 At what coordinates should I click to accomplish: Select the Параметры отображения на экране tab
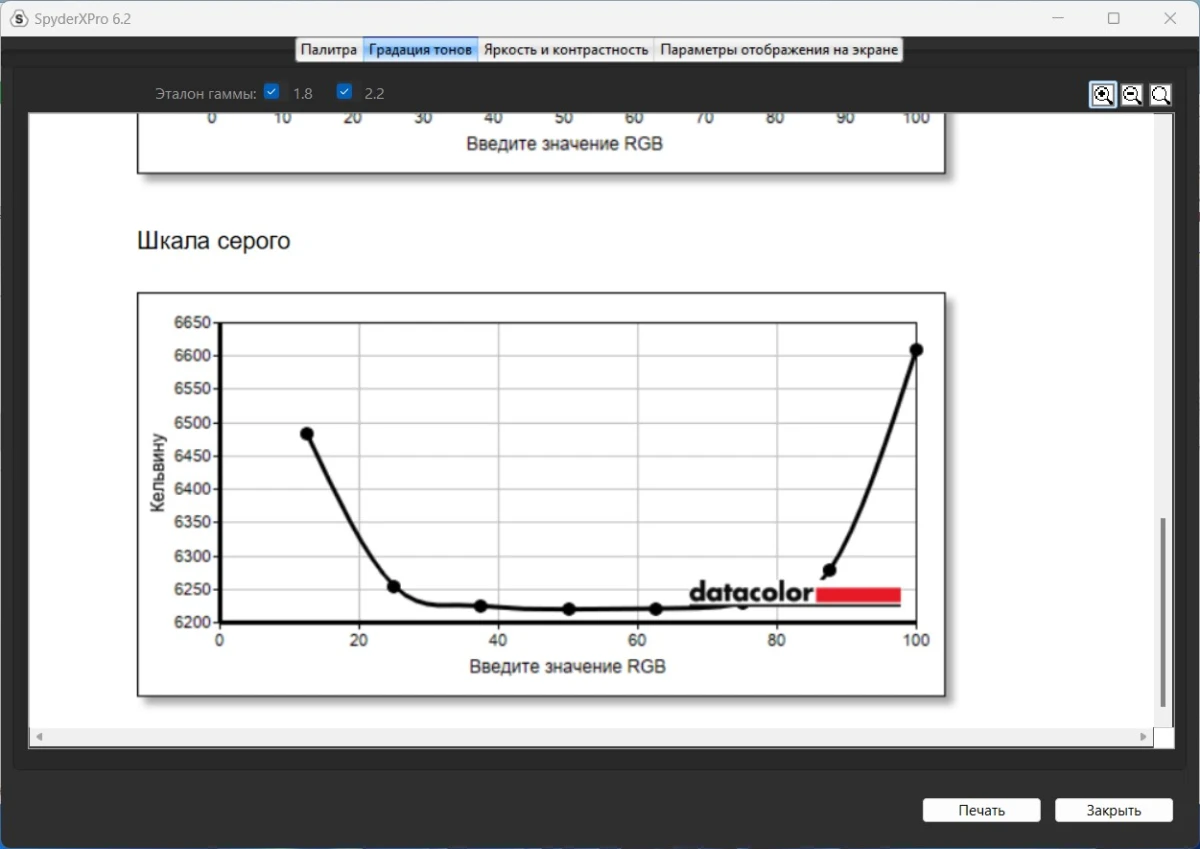779,50
